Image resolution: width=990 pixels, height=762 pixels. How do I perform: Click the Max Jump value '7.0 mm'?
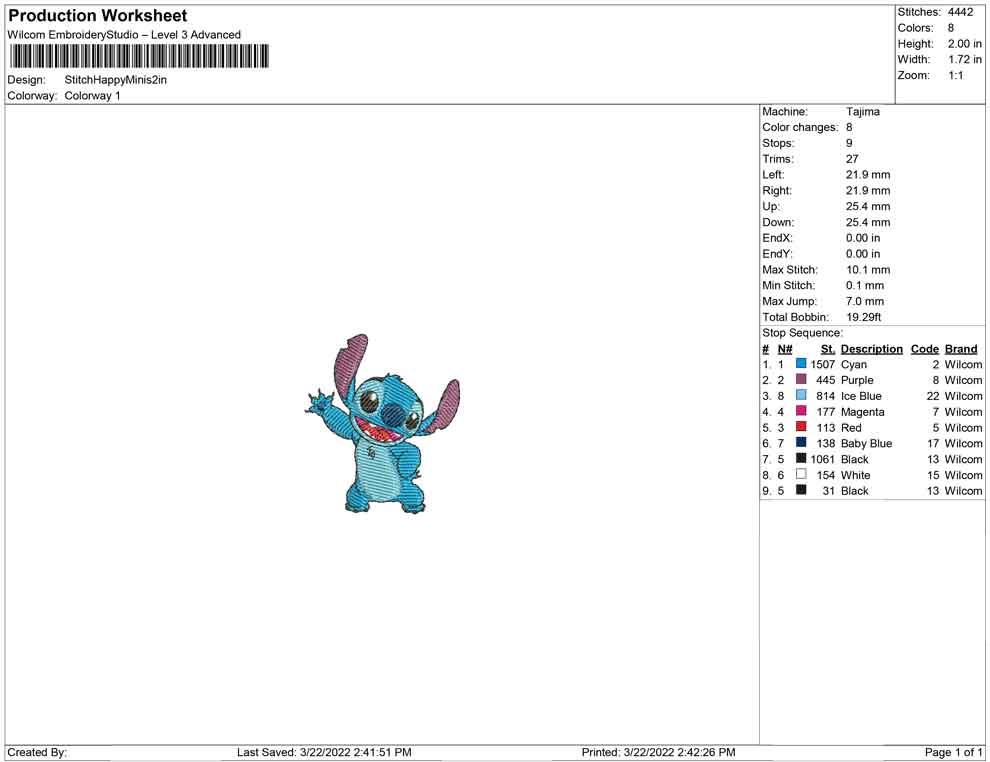[x=864, y=301]
